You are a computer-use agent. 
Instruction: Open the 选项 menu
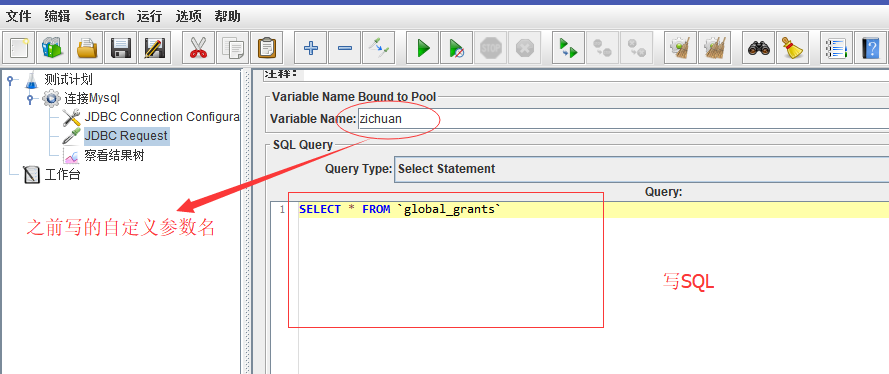click(x=188, y=16)
